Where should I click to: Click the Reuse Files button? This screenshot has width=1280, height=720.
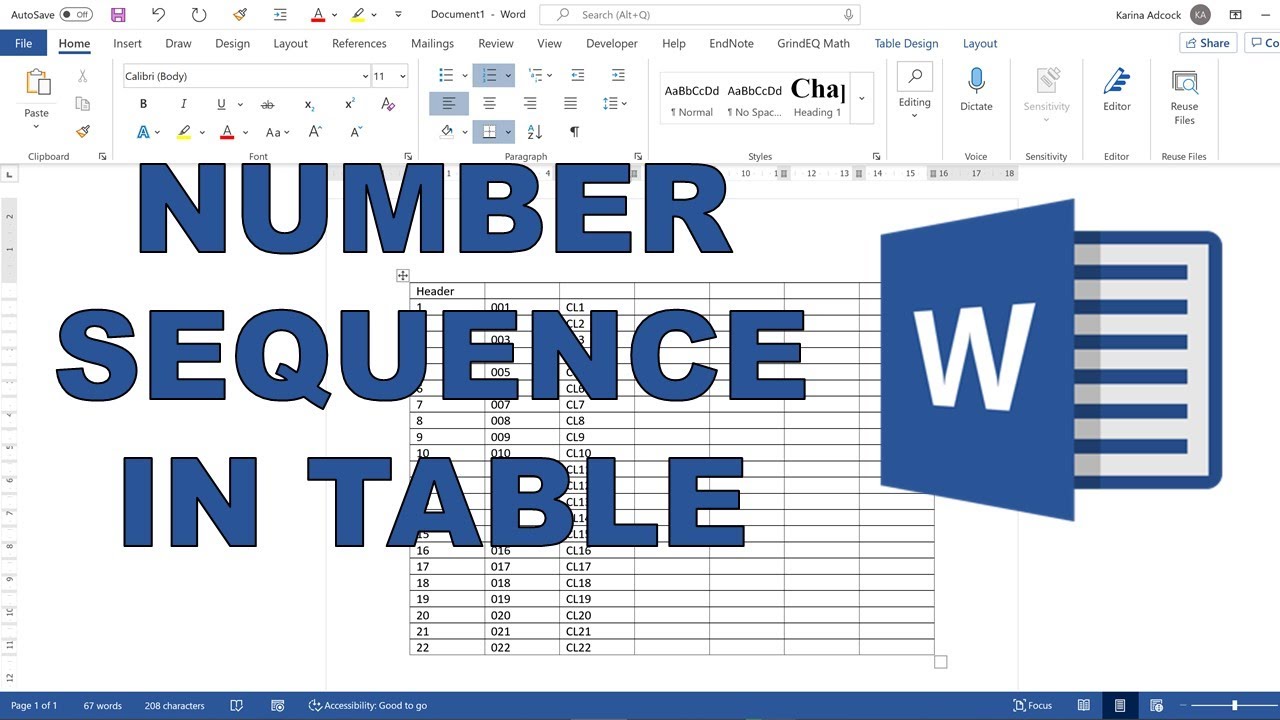tap(1184, 97)
